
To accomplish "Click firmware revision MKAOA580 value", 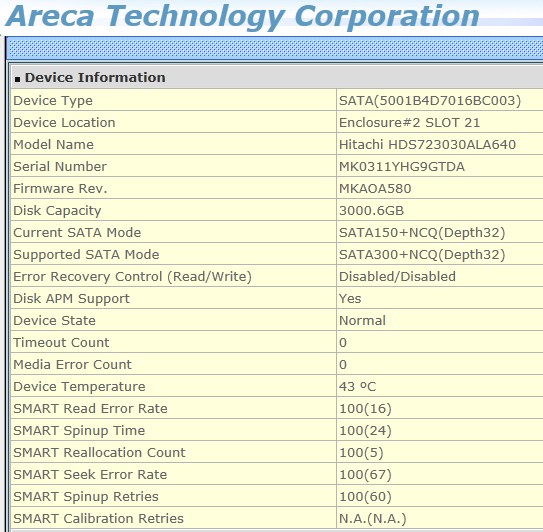I will (x=375, y=188).
